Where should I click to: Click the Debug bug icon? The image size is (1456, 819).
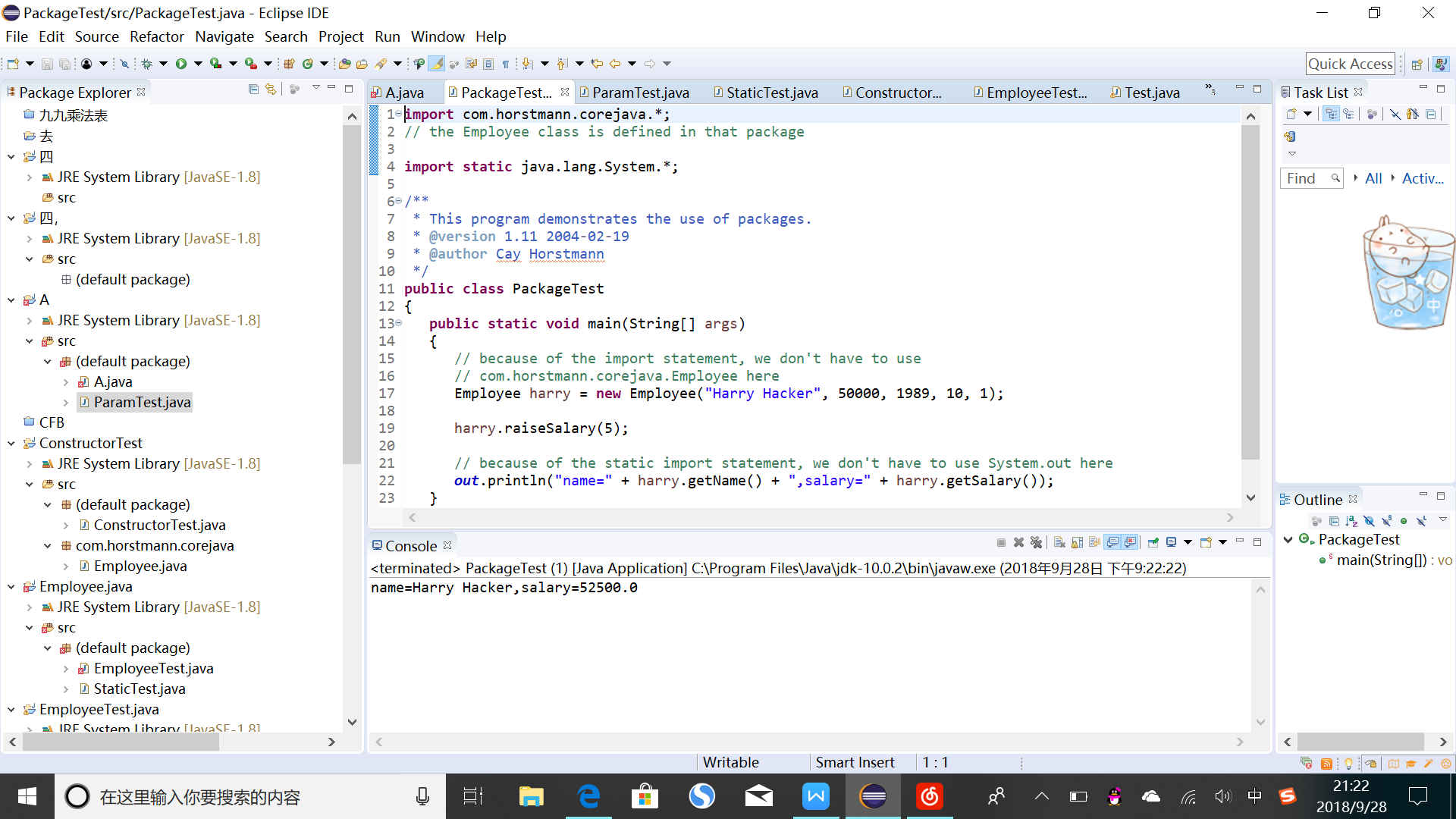click(x=146, y=64)
